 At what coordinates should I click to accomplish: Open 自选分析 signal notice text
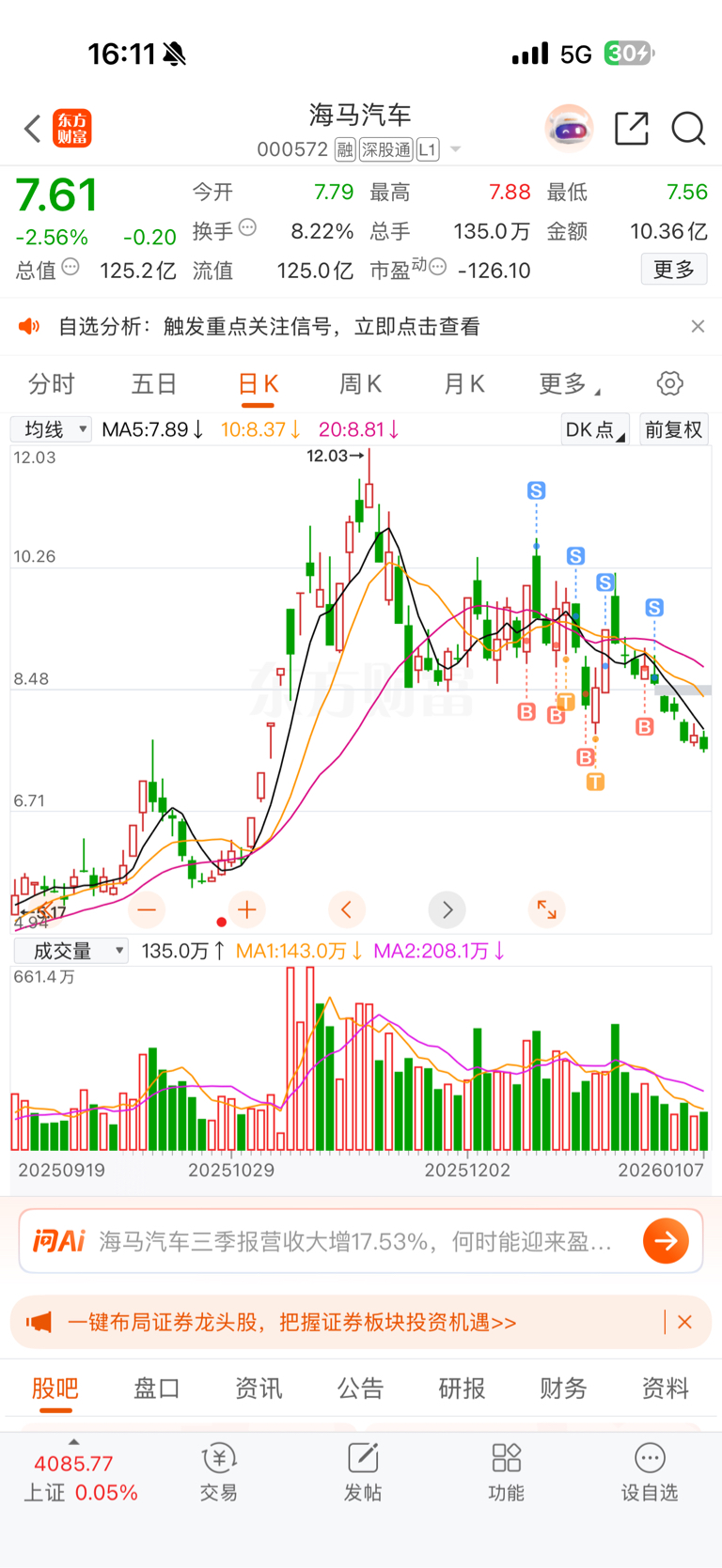pos(269,326)
